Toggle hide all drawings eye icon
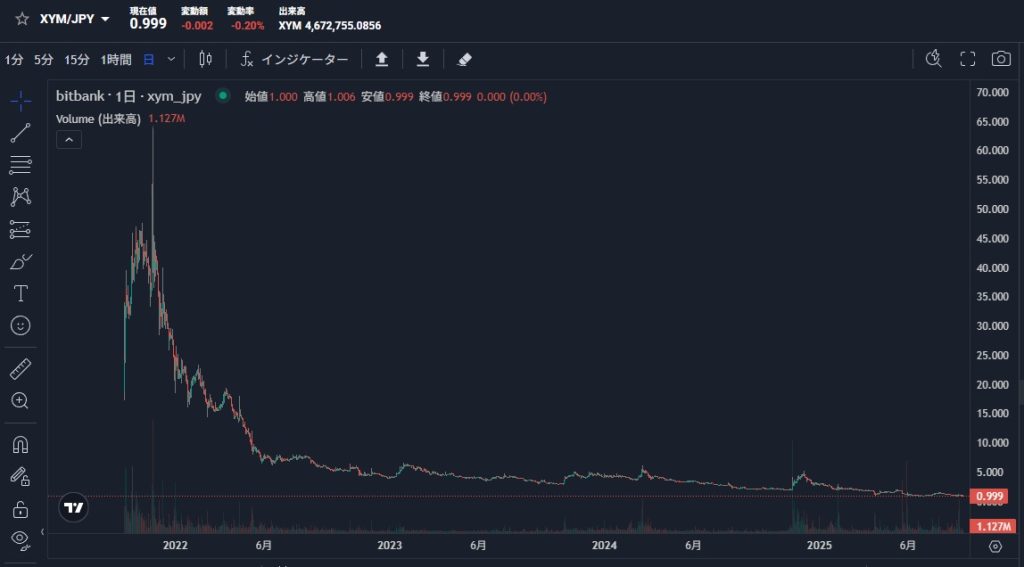 pos(20,539)
